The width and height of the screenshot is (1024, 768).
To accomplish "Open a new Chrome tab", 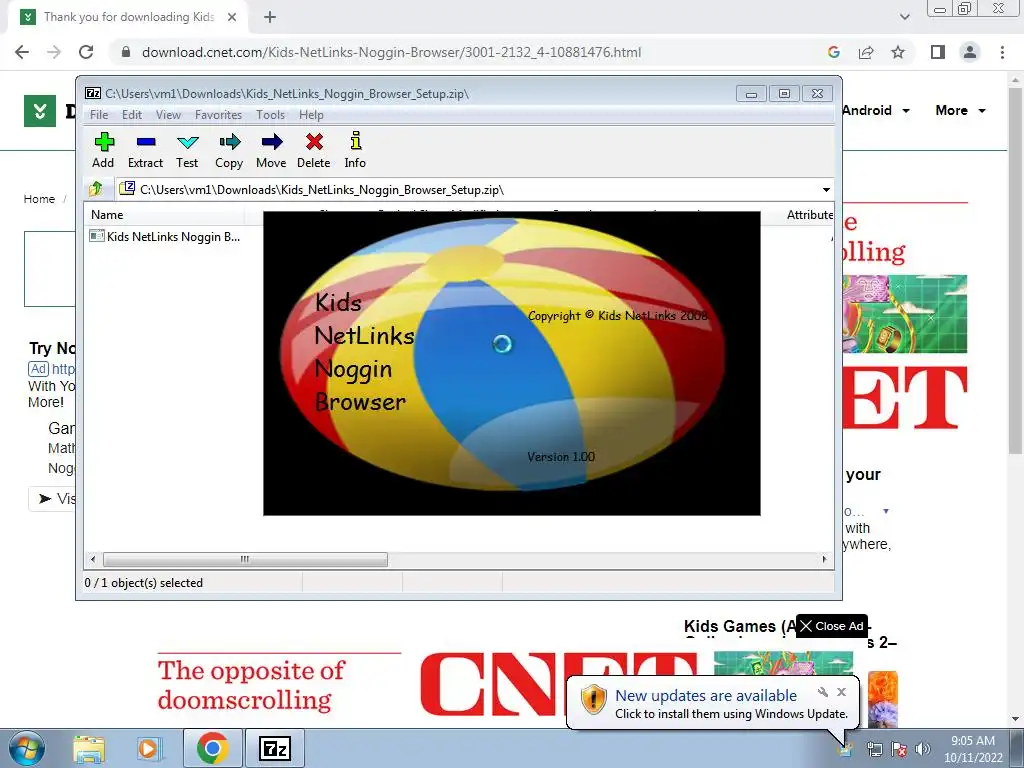I will [x=270, y=17].
